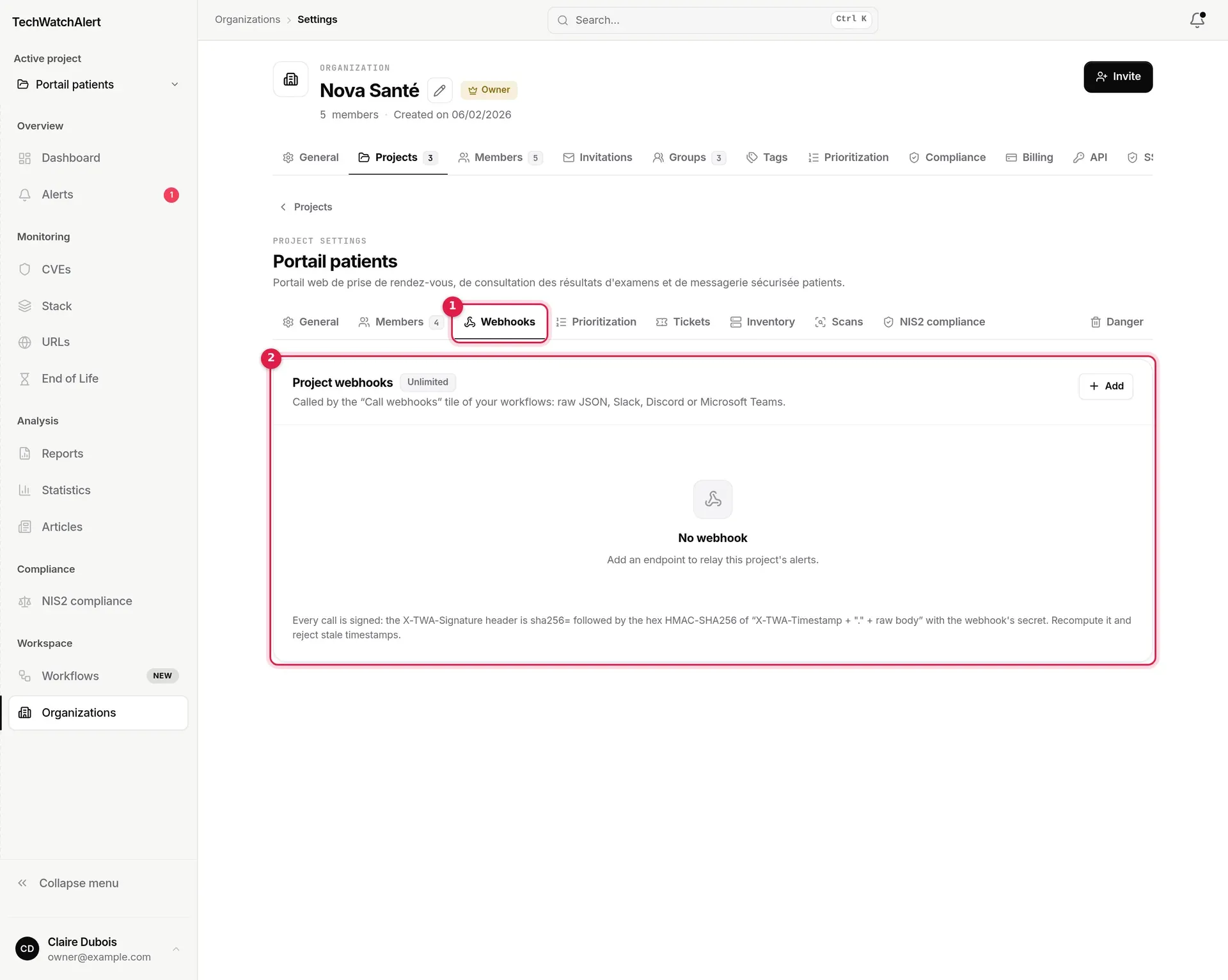Expand the Portail patients project selector
Screen dimensions: 1228x980
[x=98, y=84]
